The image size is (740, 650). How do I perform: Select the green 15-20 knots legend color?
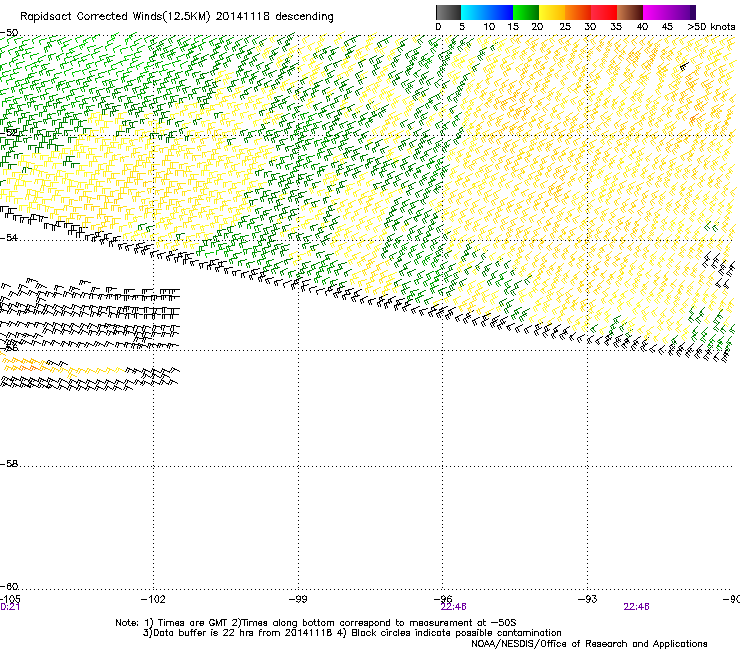click(x=526, y=12)
